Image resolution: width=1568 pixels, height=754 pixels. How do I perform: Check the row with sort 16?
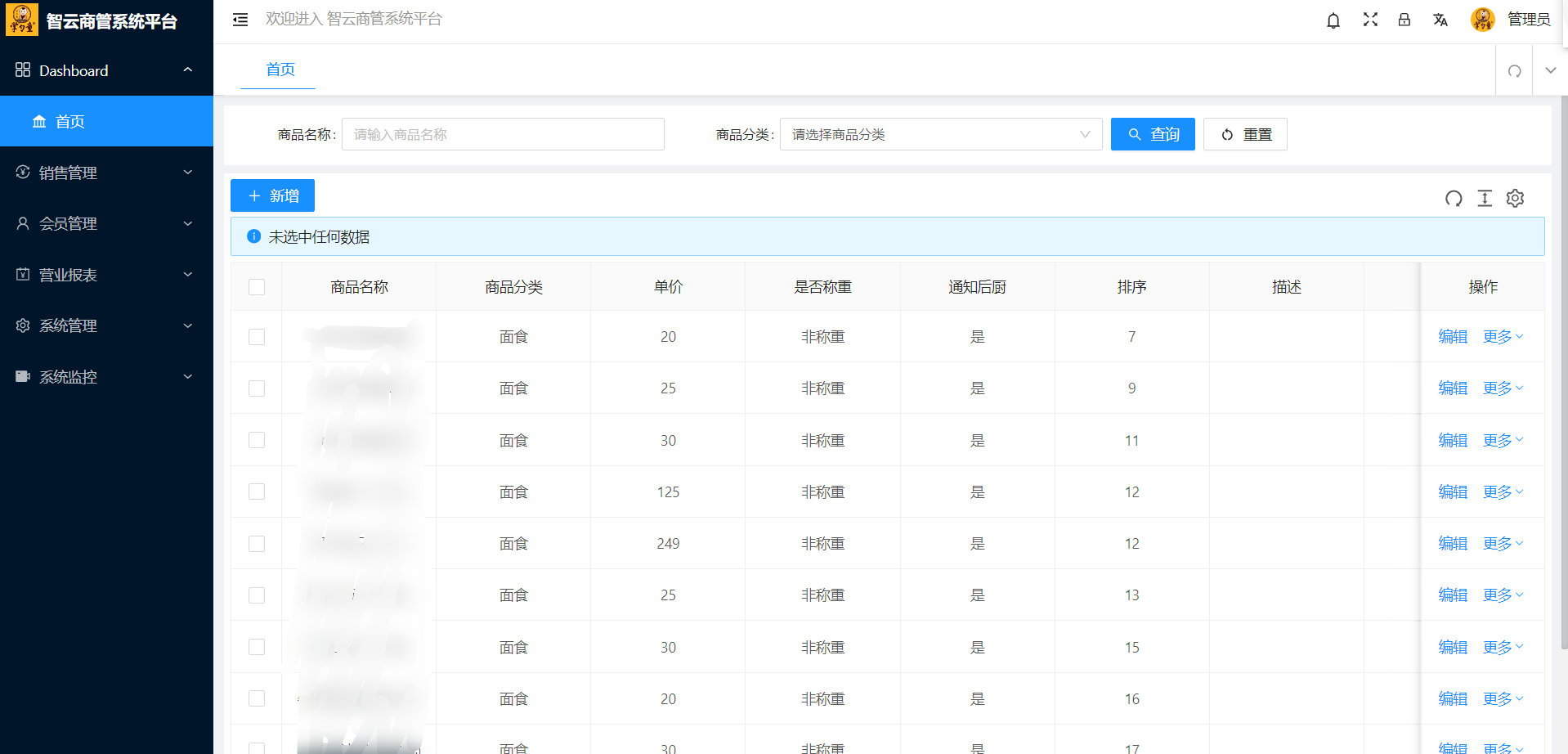257,698
